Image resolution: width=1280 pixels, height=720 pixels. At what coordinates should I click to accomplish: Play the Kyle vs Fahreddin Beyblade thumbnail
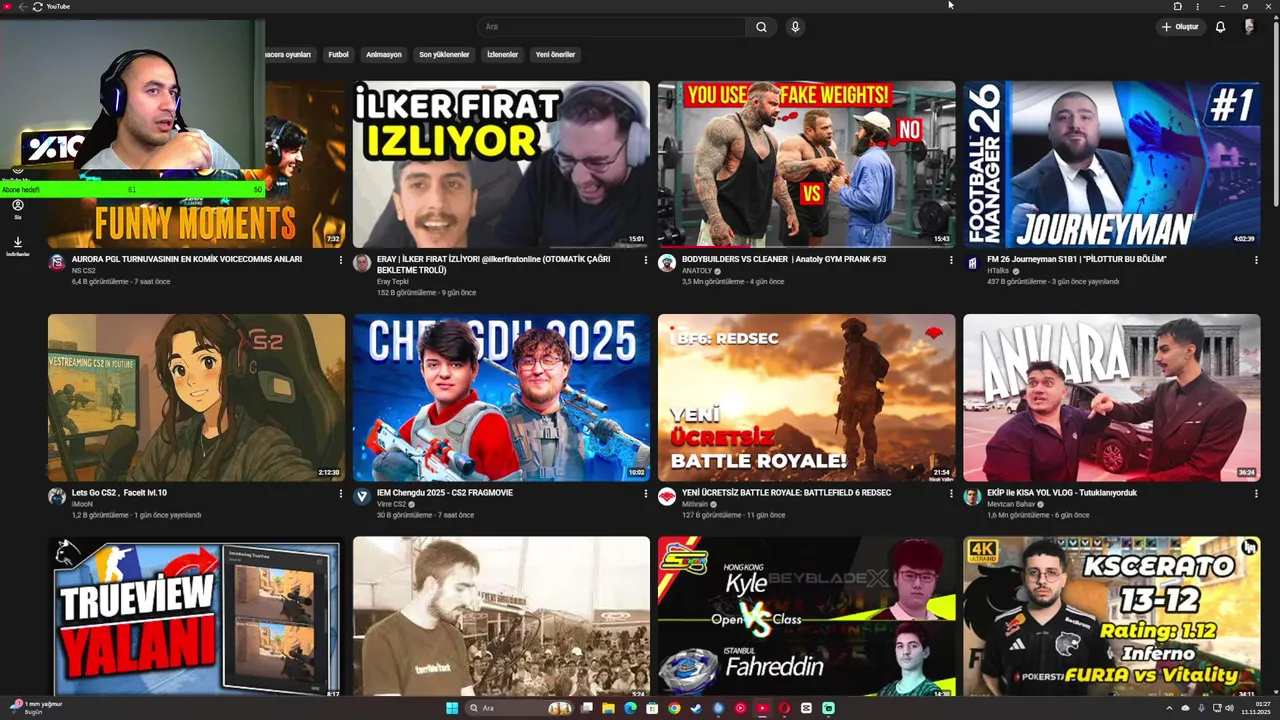806,616
